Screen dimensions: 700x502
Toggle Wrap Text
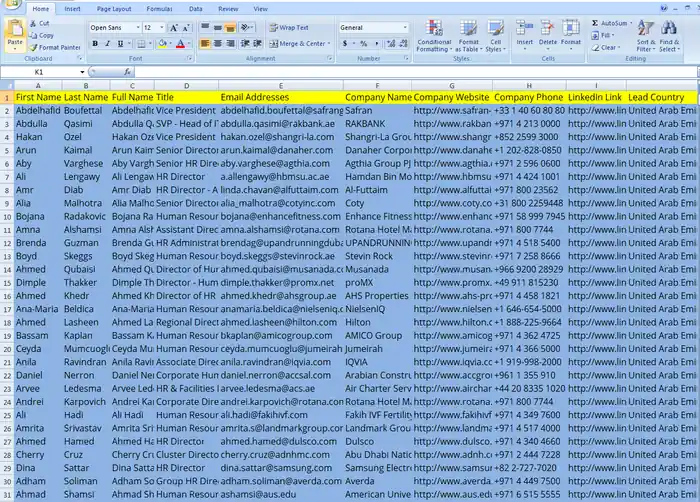point(289,28)
